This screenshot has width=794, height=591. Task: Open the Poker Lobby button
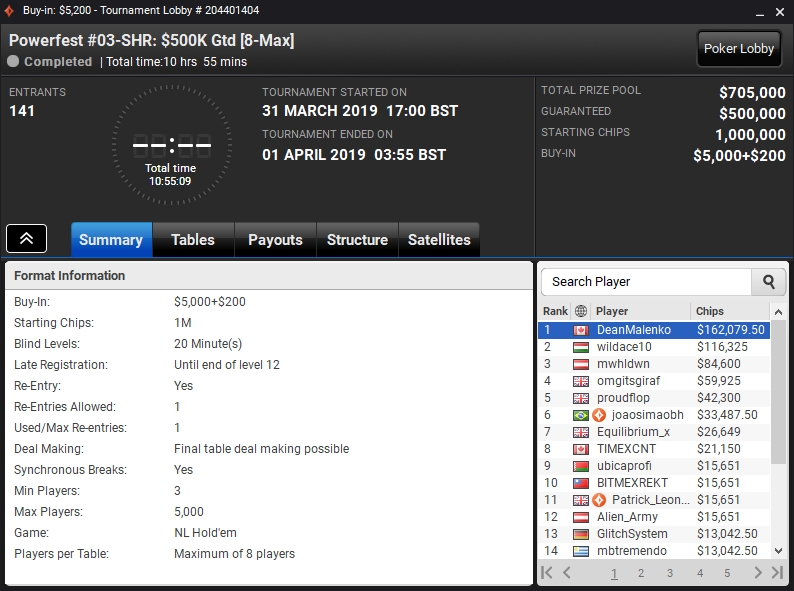pyautogui.click(x=739, y=49)
